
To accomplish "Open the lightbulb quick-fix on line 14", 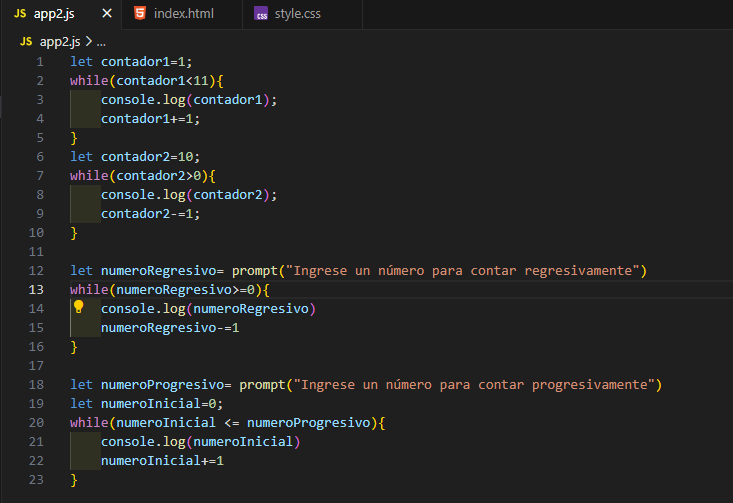I will tap(79, 307).
